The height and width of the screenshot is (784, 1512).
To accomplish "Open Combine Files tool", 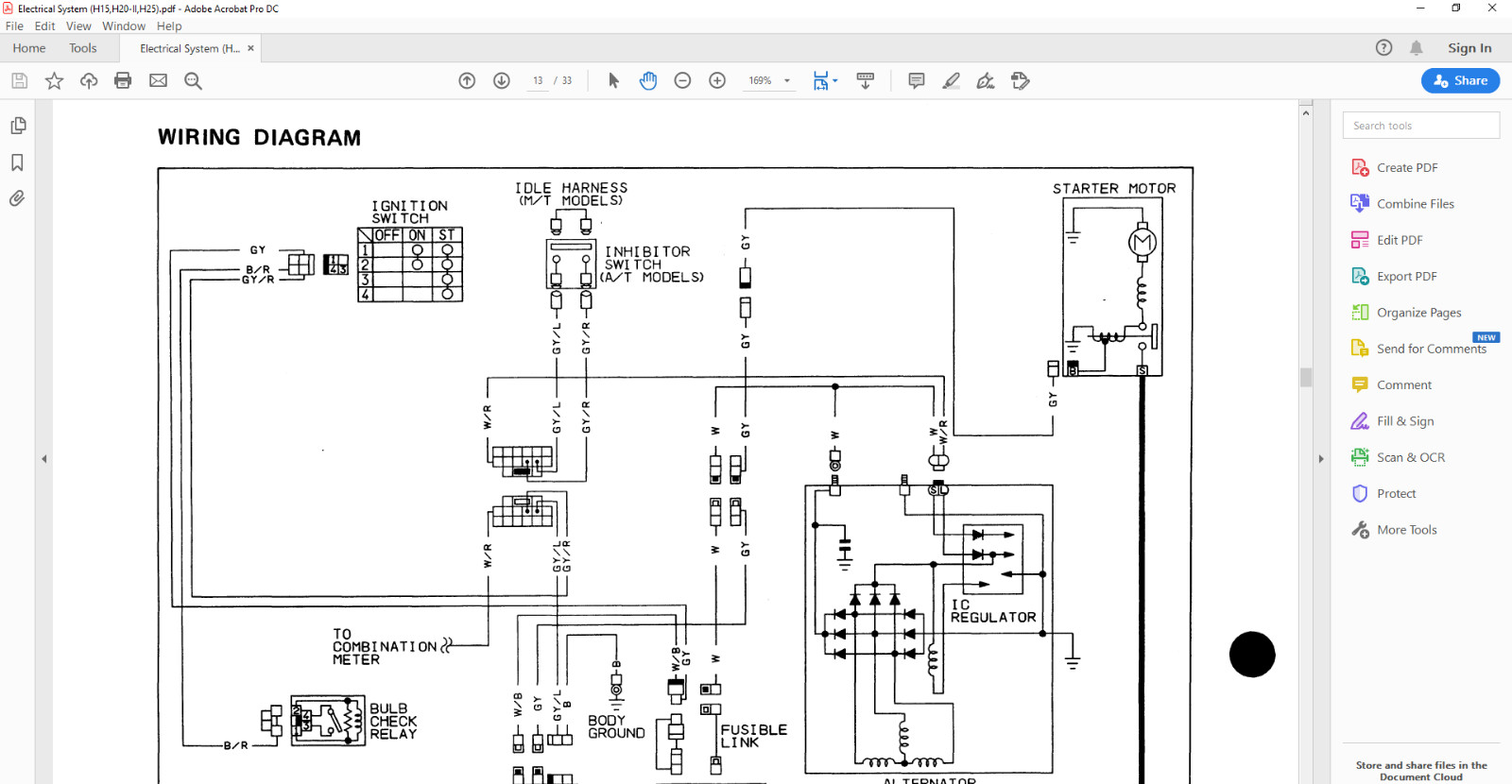I will [1402, 204].
